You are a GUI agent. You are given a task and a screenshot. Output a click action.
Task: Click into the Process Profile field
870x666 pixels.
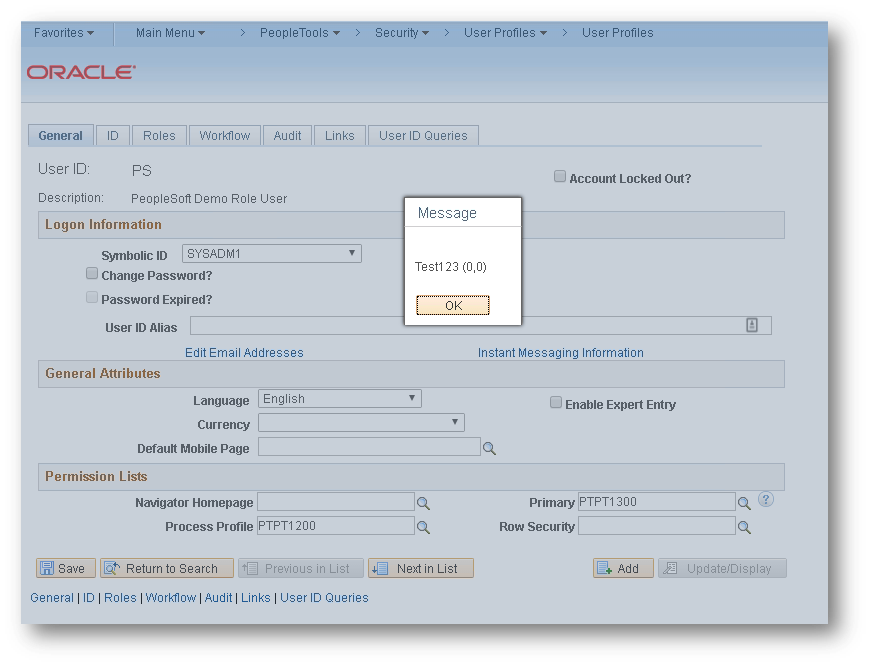336,526
